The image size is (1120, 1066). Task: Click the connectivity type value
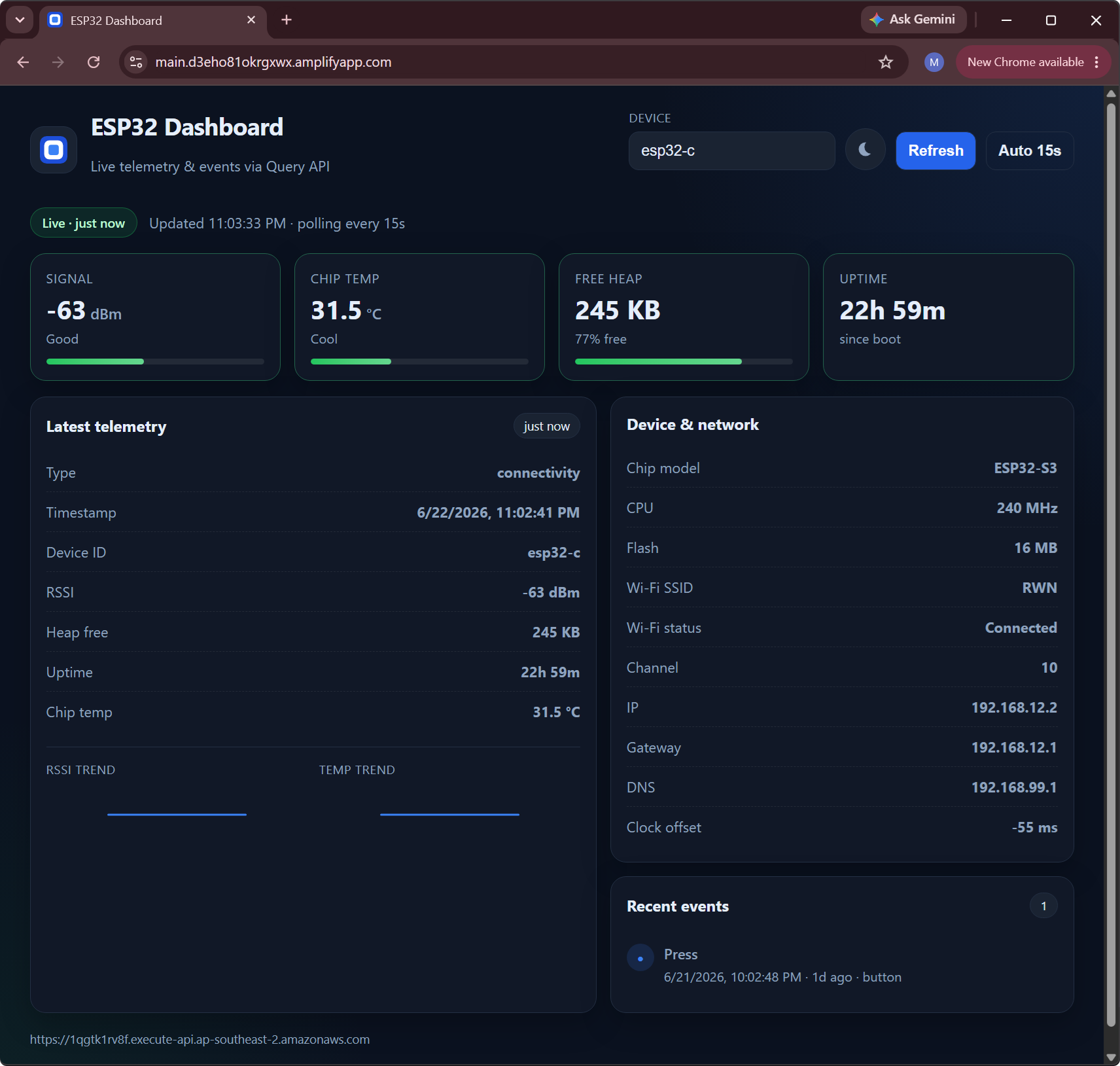coord(538,473)
